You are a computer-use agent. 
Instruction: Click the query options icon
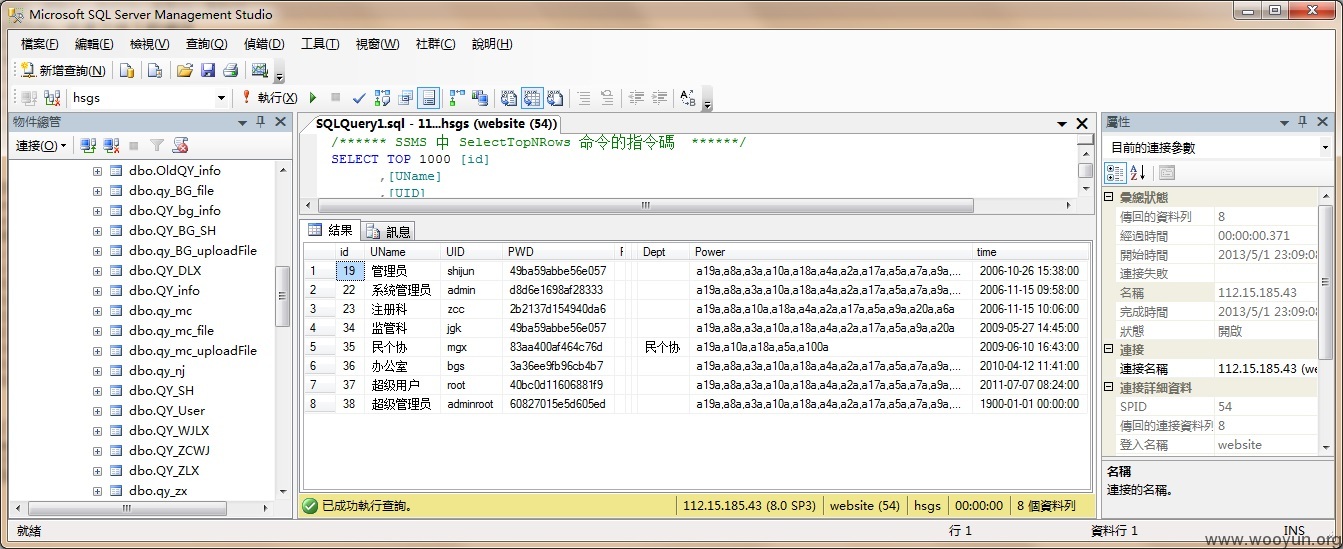coord(405,98)
